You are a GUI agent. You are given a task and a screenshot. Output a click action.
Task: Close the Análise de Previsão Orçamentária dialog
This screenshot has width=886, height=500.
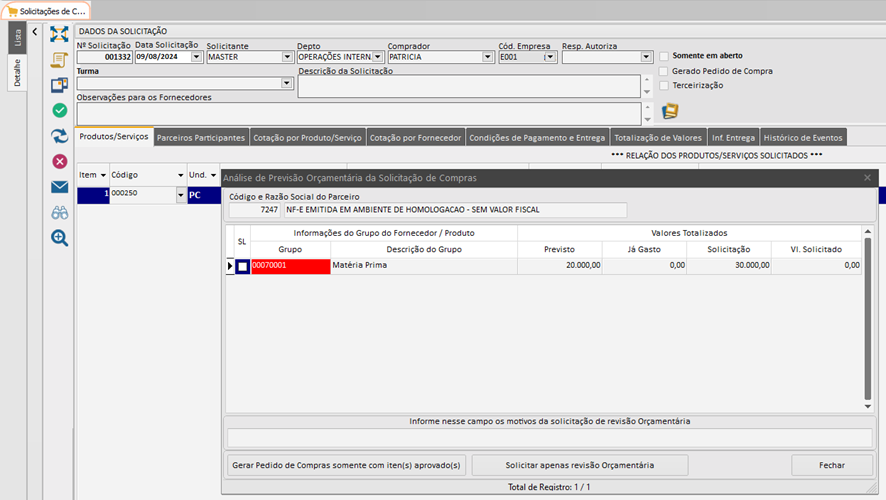coord(867,177)
